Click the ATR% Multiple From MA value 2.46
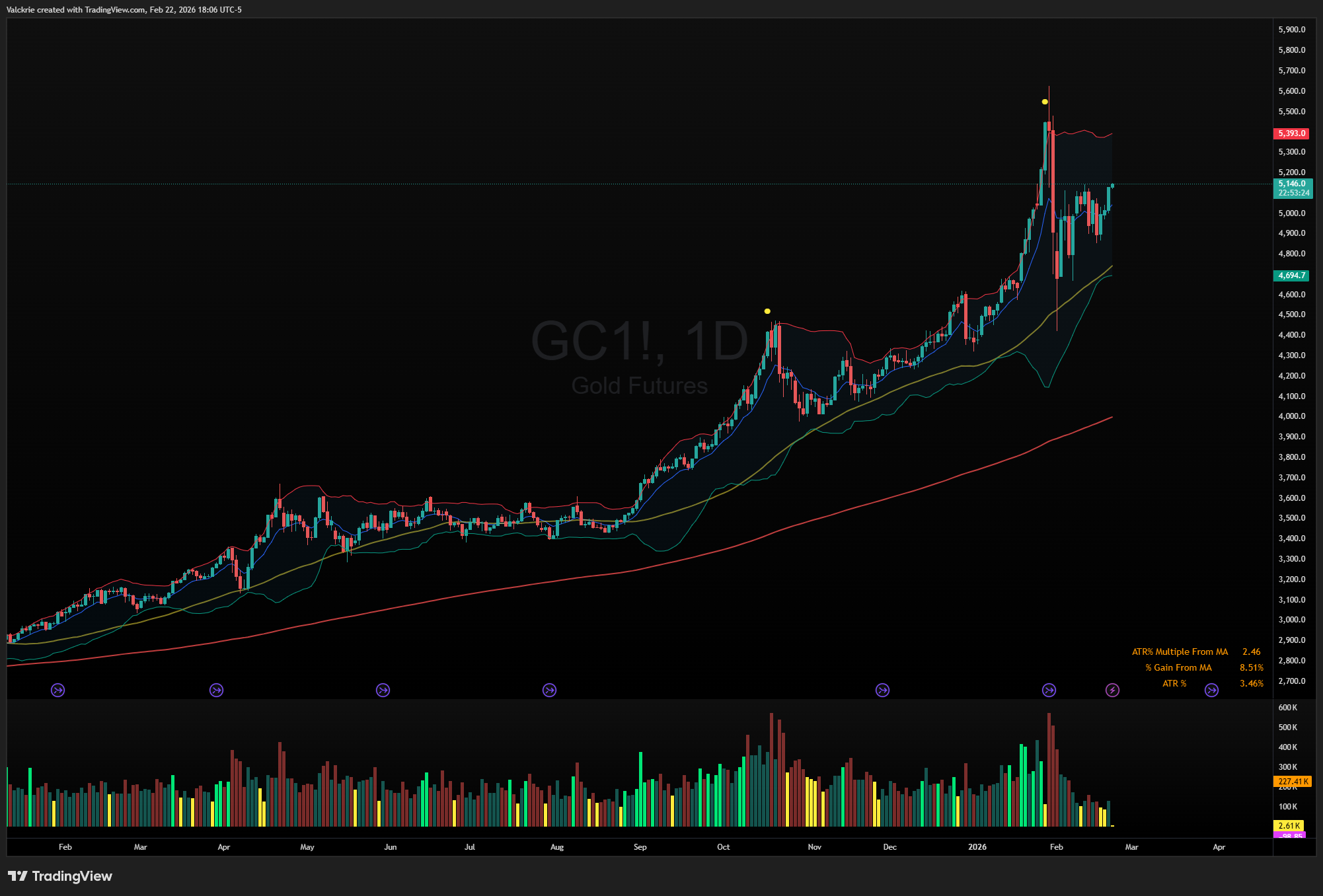 (1251, 652)
